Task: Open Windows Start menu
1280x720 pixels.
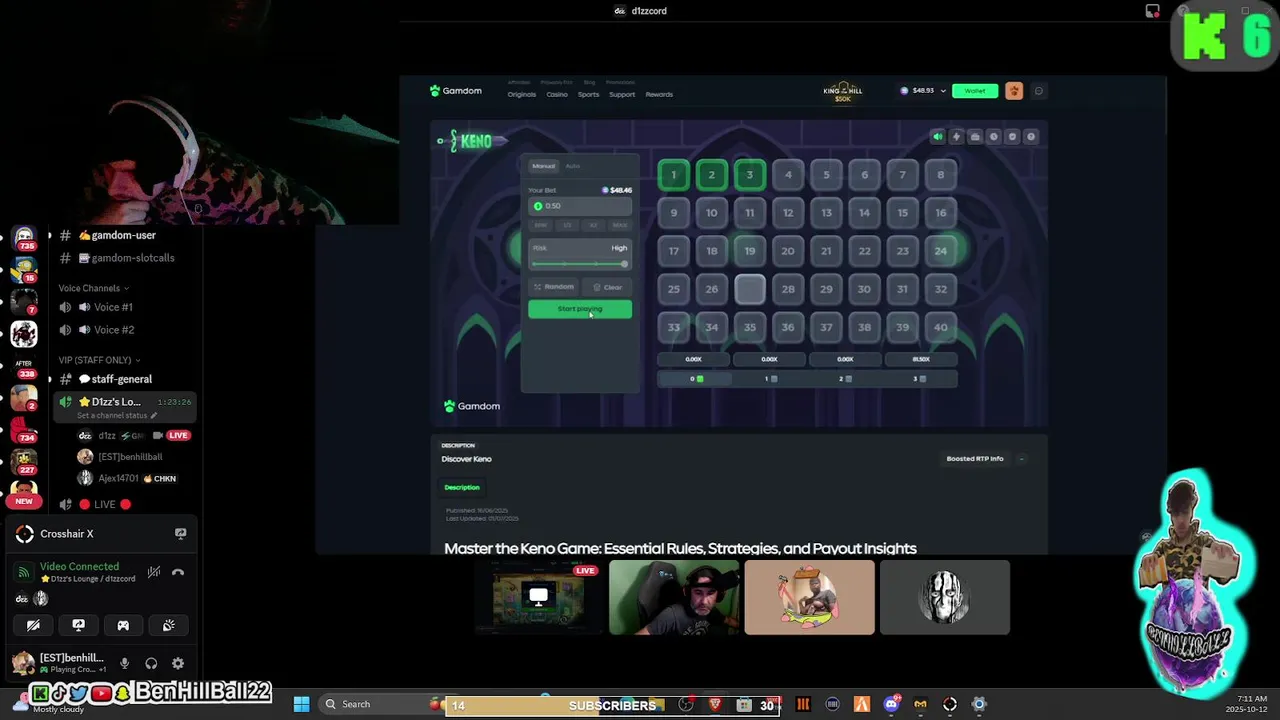Action: point(301,704)
